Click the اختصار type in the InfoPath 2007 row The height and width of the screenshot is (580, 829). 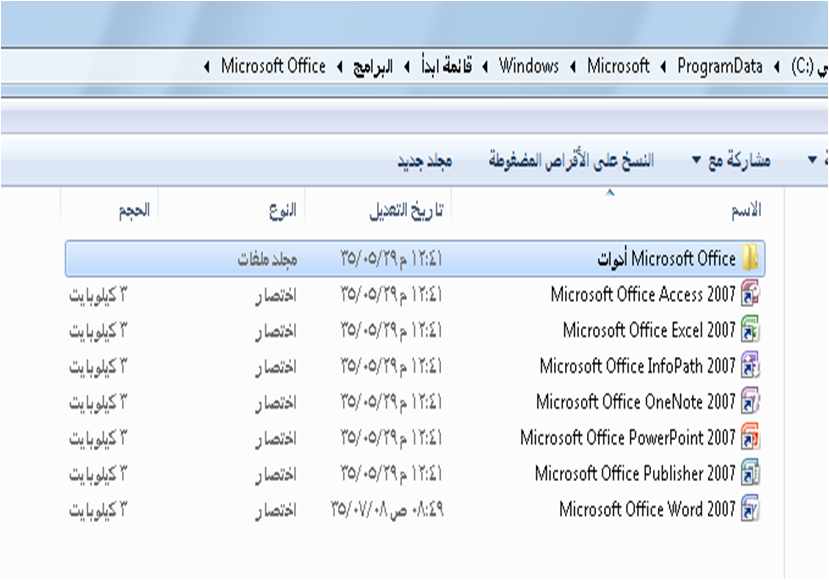tap(275, 367)
